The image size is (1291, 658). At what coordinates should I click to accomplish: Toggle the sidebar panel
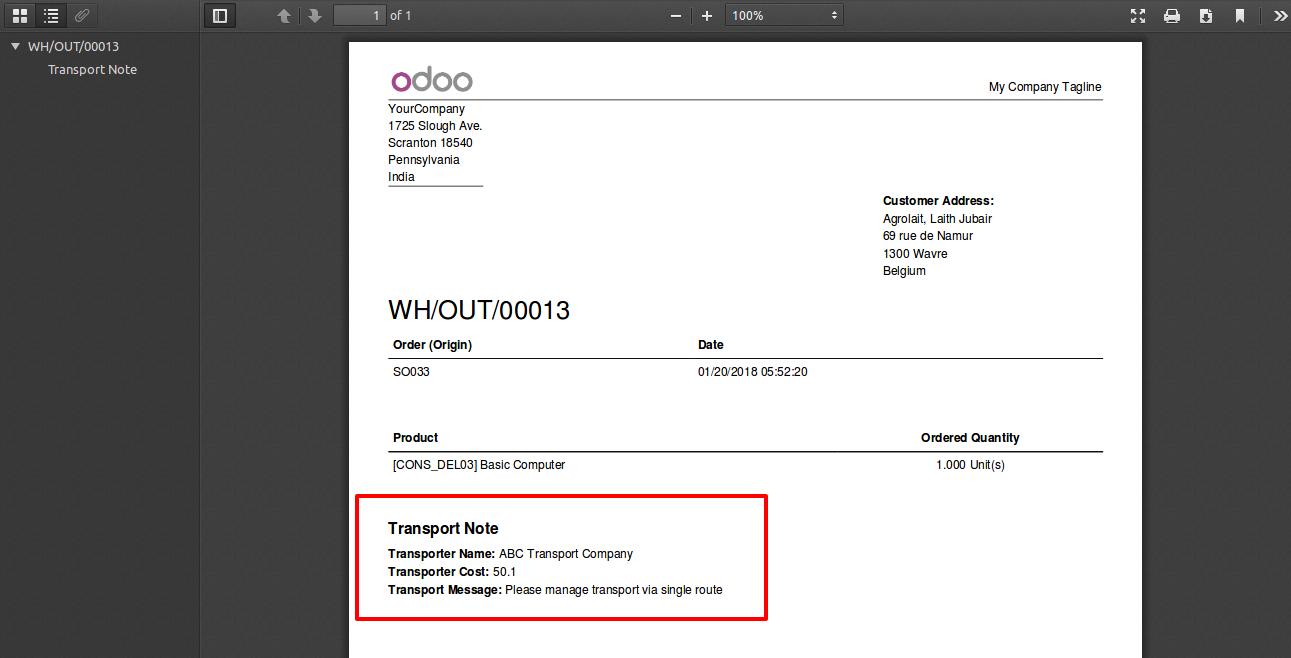220,15
